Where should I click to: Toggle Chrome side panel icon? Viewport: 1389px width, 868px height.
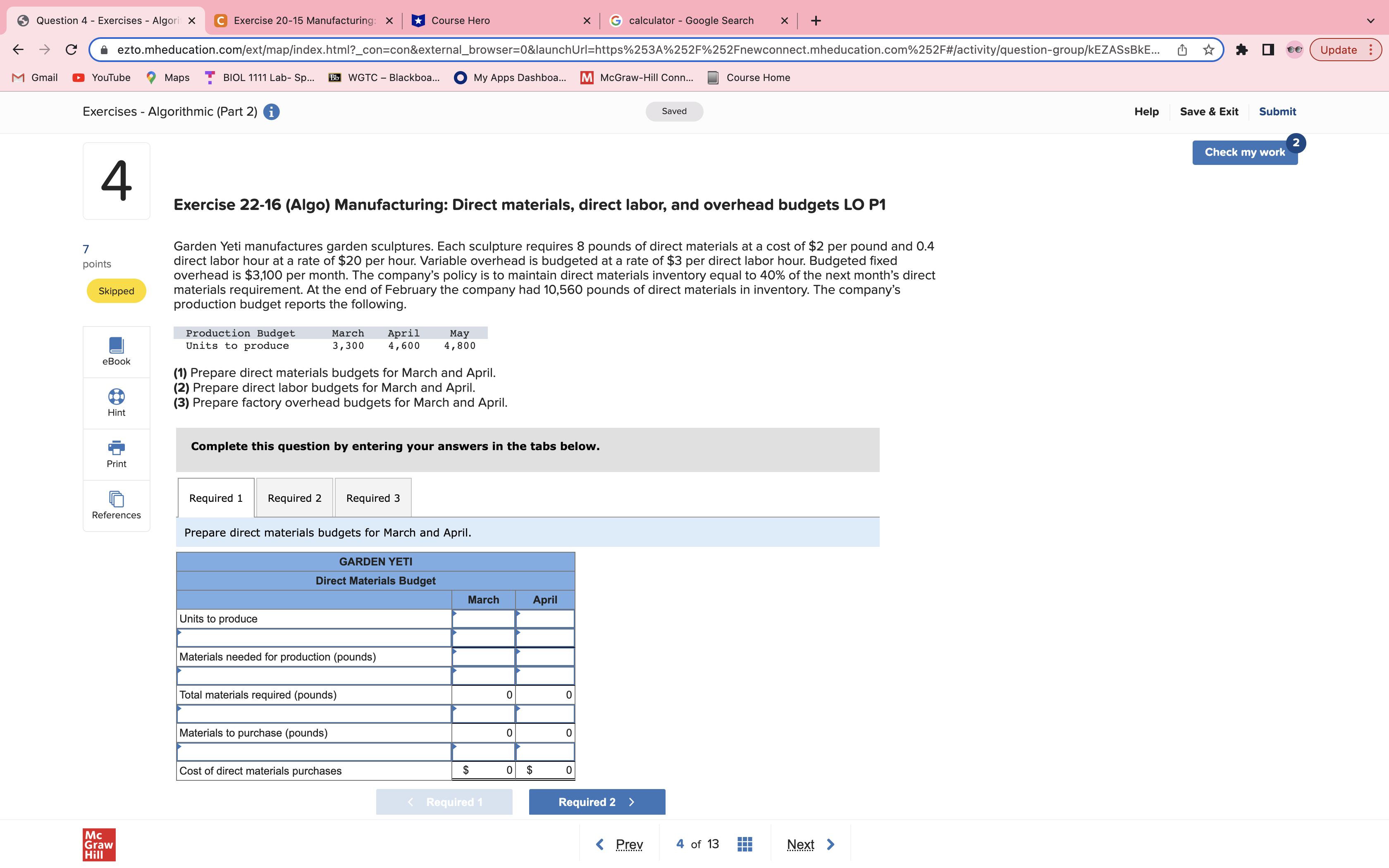(1268, 50)
